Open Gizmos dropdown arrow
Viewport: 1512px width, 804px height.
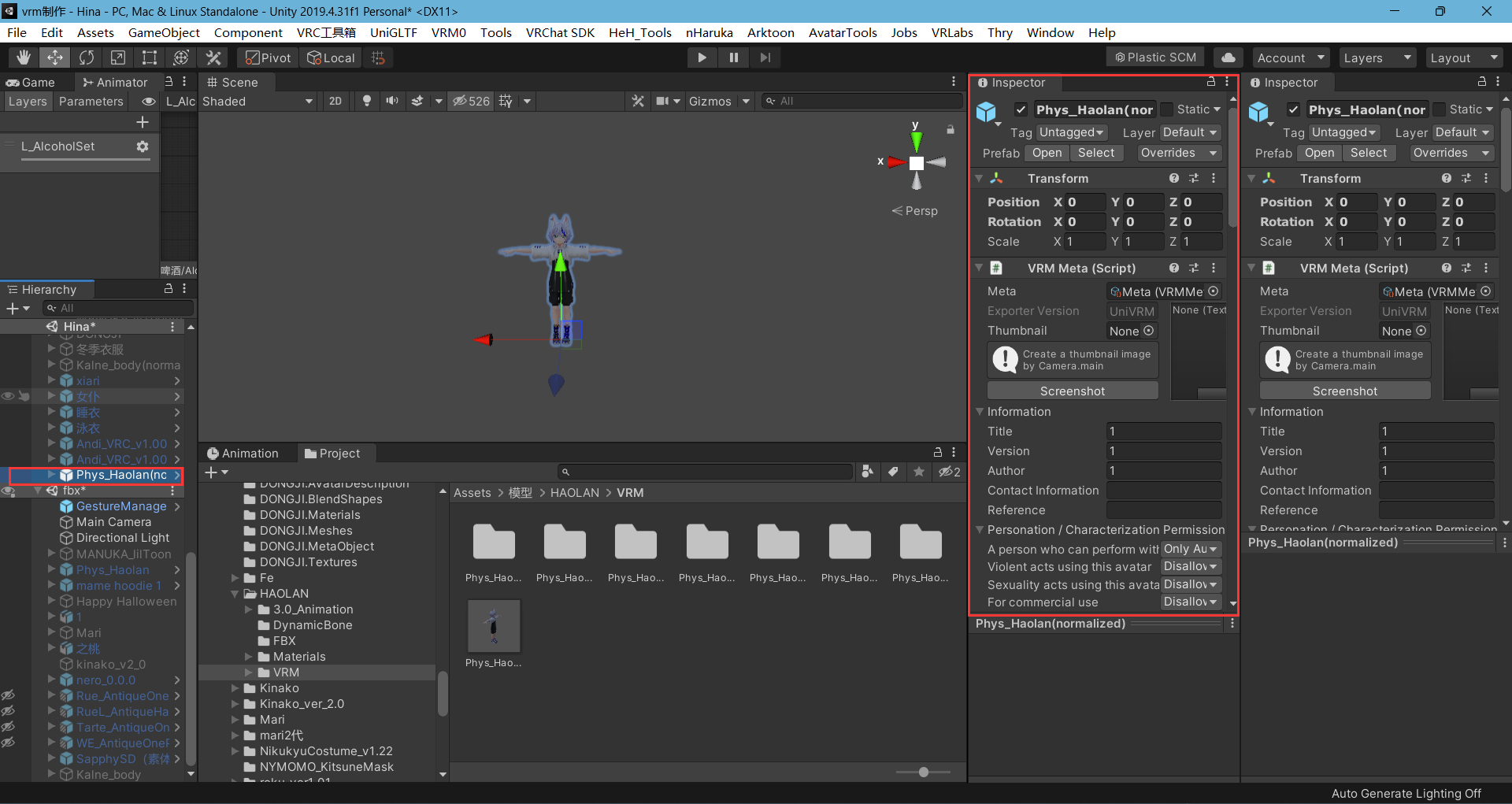coord(745,101)
